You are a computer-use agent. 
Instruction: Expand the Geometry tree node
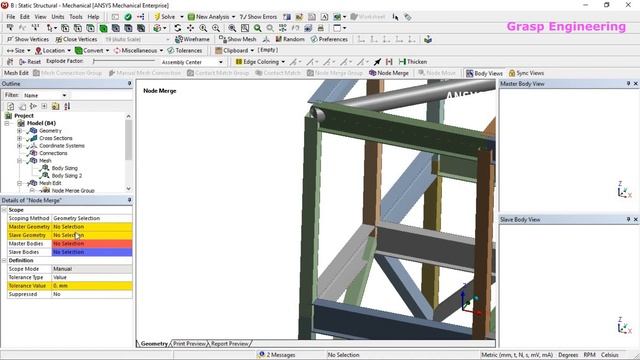19,131
